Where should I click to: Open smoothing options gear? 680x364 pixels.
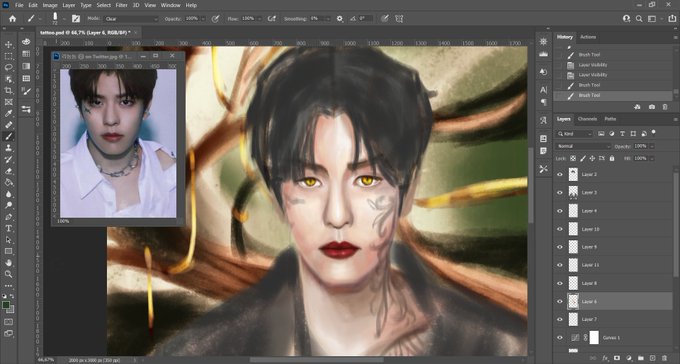(340, 19)
